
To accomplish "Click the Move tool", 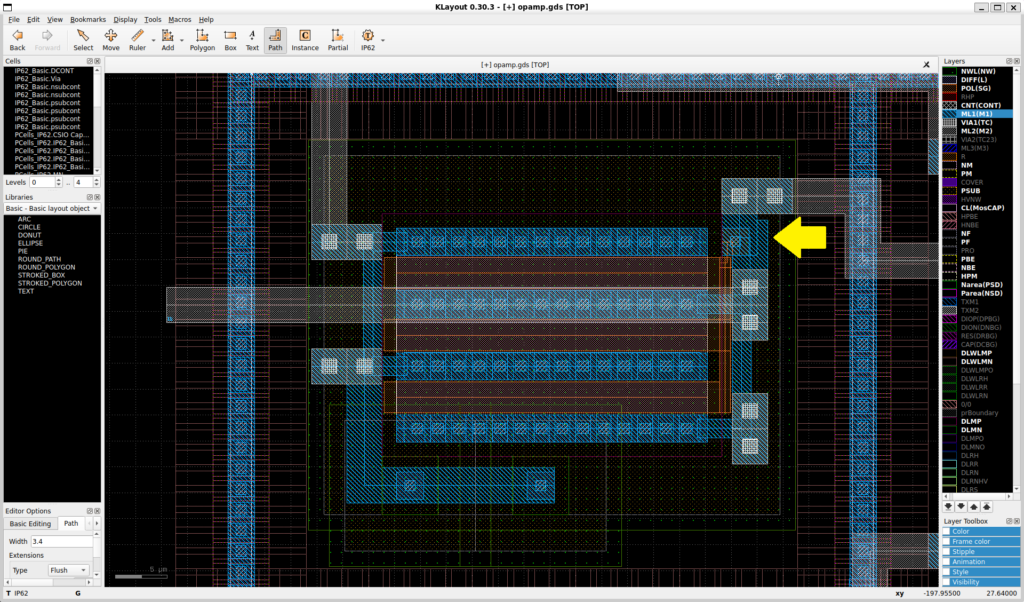I will 110,39.
